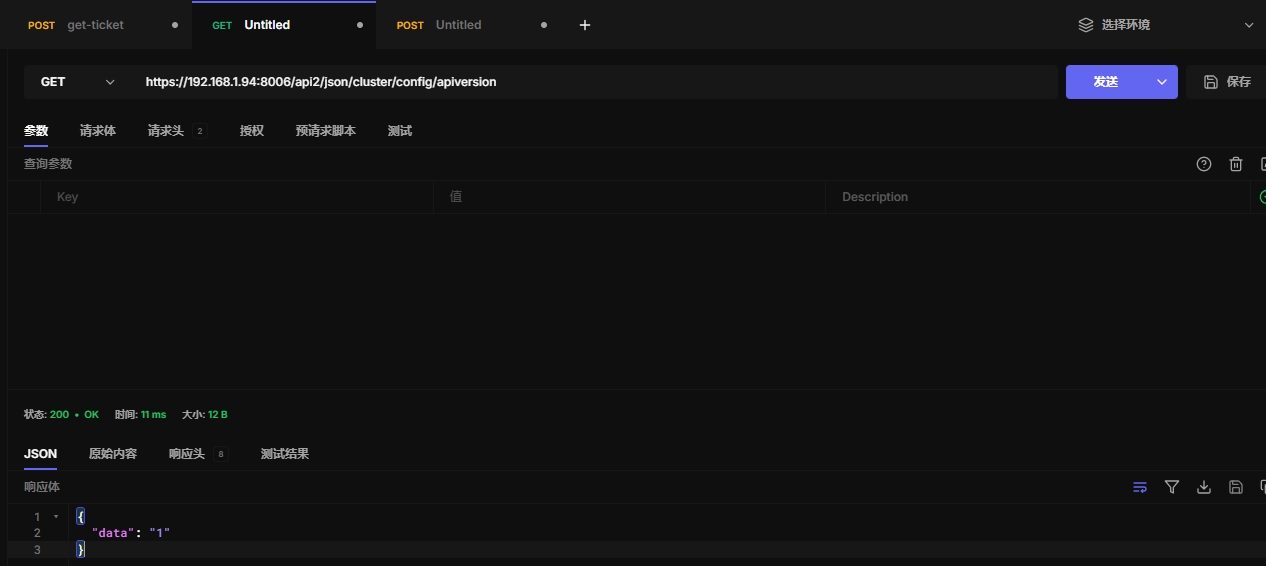This screenshot has width=1266, height=566.
Task: Click the trash icon to clear query params
Action: [1236, 164]
